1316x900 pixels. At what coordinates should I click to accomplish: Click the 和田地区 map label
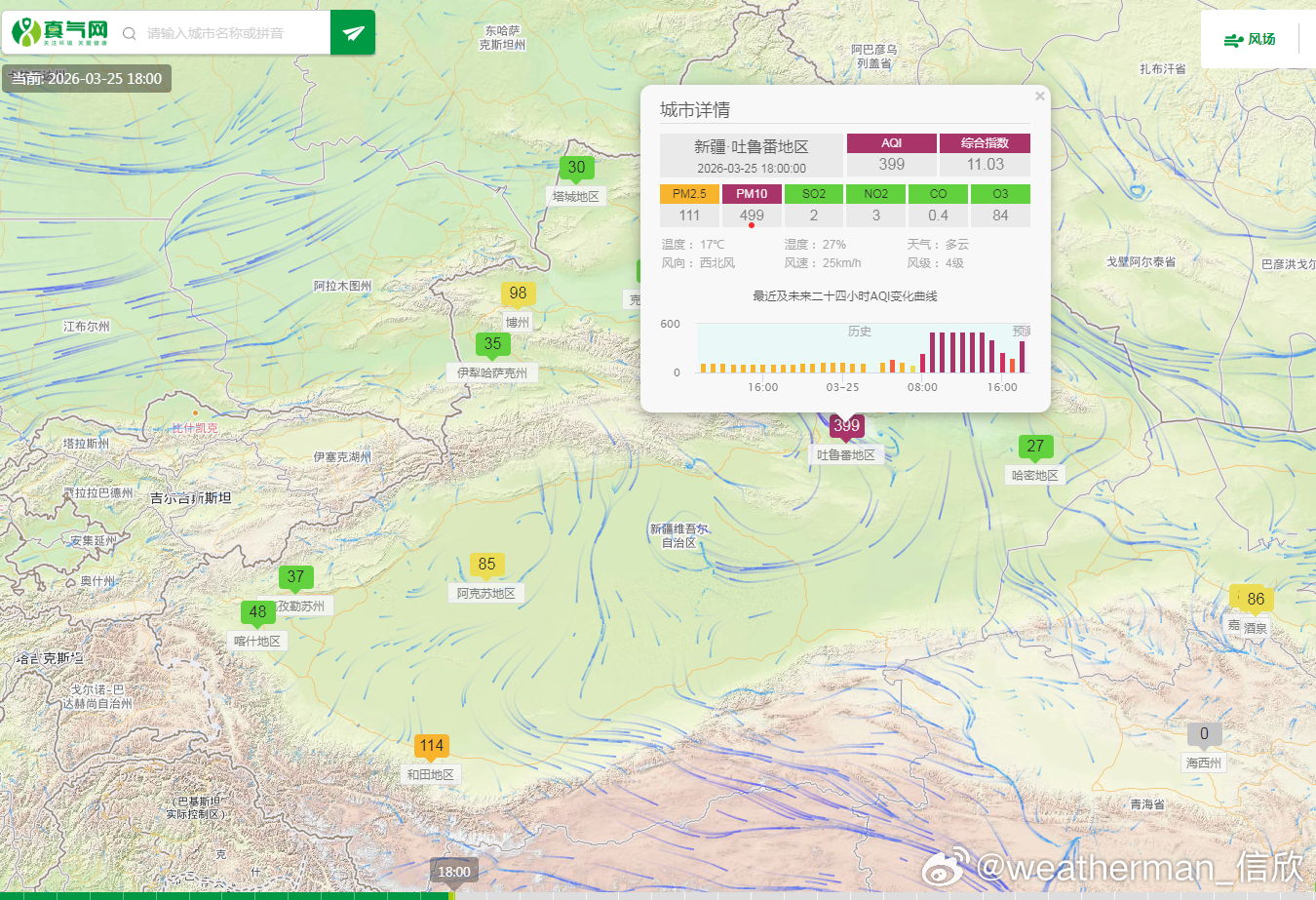tap(431, 774)
